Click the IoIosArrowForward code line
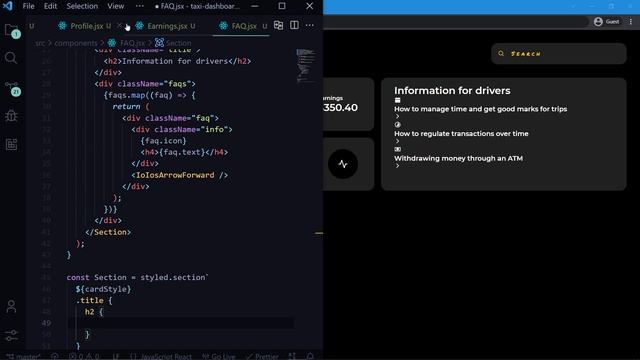Image resolution: width=640 pixels, height=360 pixels. pyautogui.click(x=179, y=175)
